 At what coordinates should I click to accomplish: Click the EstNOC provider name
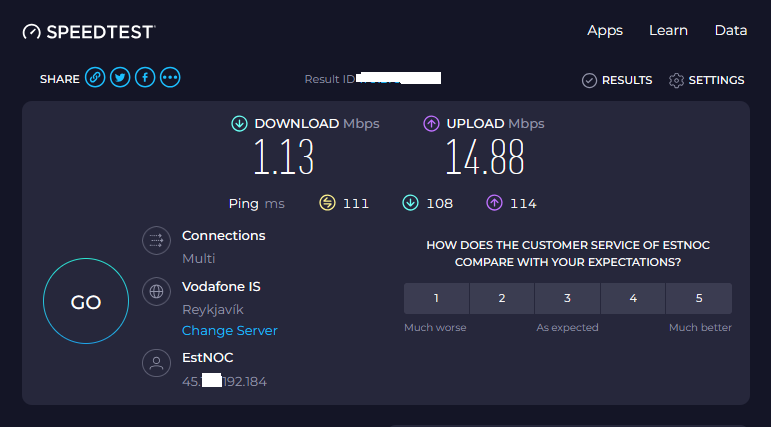coord(208,358)
